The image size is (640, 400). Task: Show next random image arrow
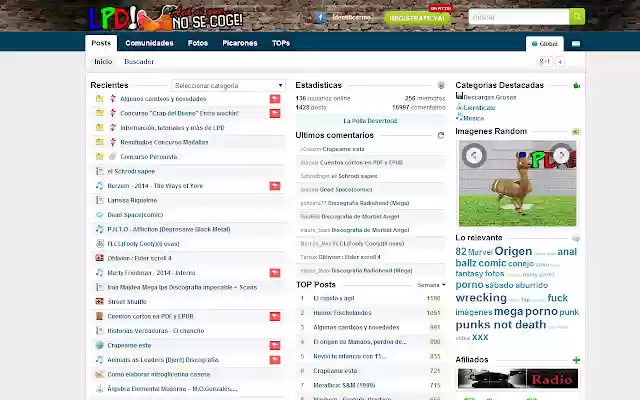point(561,155)
